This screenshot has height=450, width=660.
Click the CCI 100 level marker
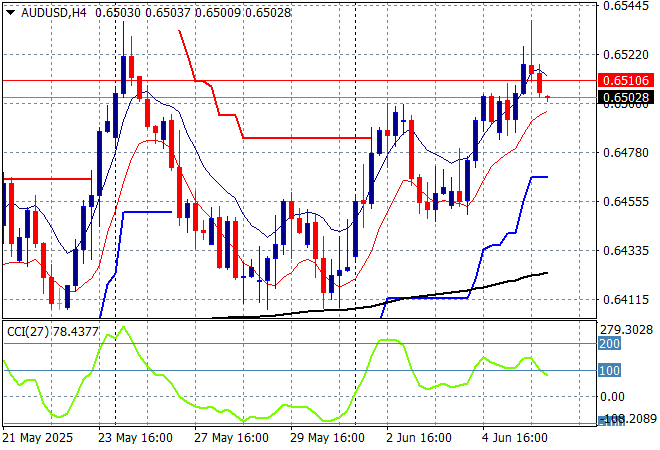tap(609, 371)
